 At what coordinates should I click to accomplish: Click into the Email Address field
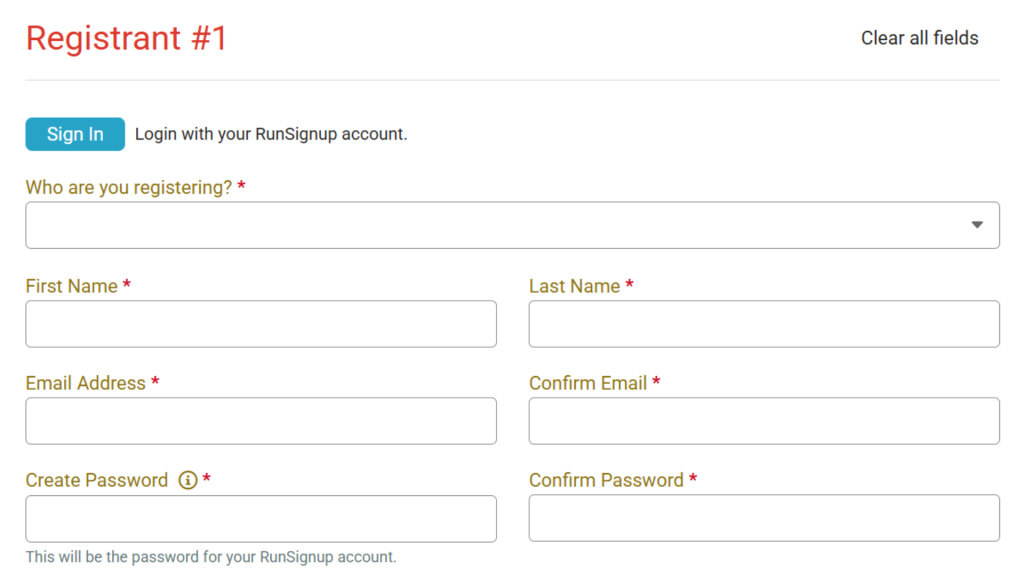(x=261, y=421)
